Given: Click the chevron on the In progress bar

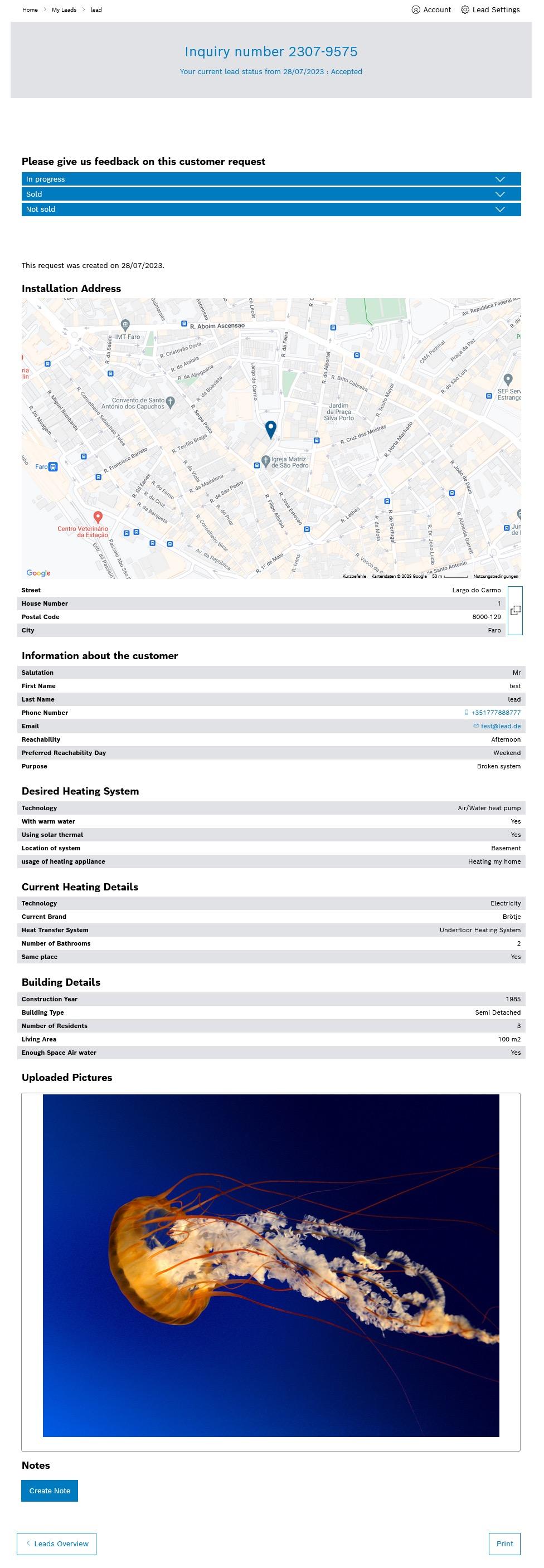Looking at the screenshot, I should pyautogui.click(x=500, y=179).
